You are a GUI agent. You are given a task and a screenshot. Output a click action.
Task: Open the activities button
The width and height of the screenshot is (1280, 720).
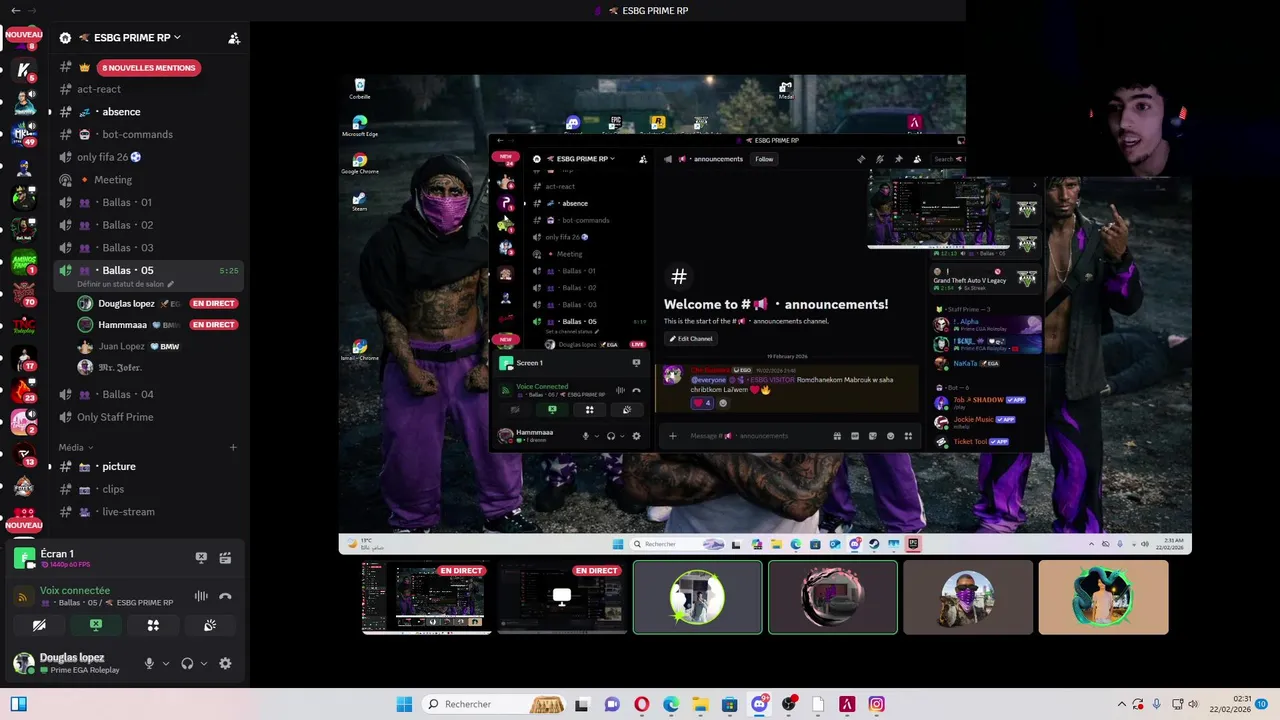point(153,625)
